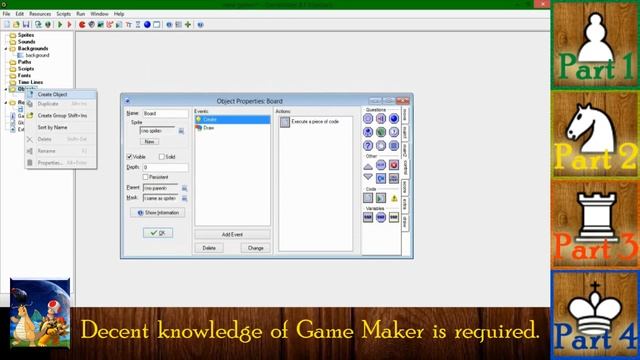Select the Test Variable octagon action
This screenshot has width=640, height=360.
click(x=381, y=217)
